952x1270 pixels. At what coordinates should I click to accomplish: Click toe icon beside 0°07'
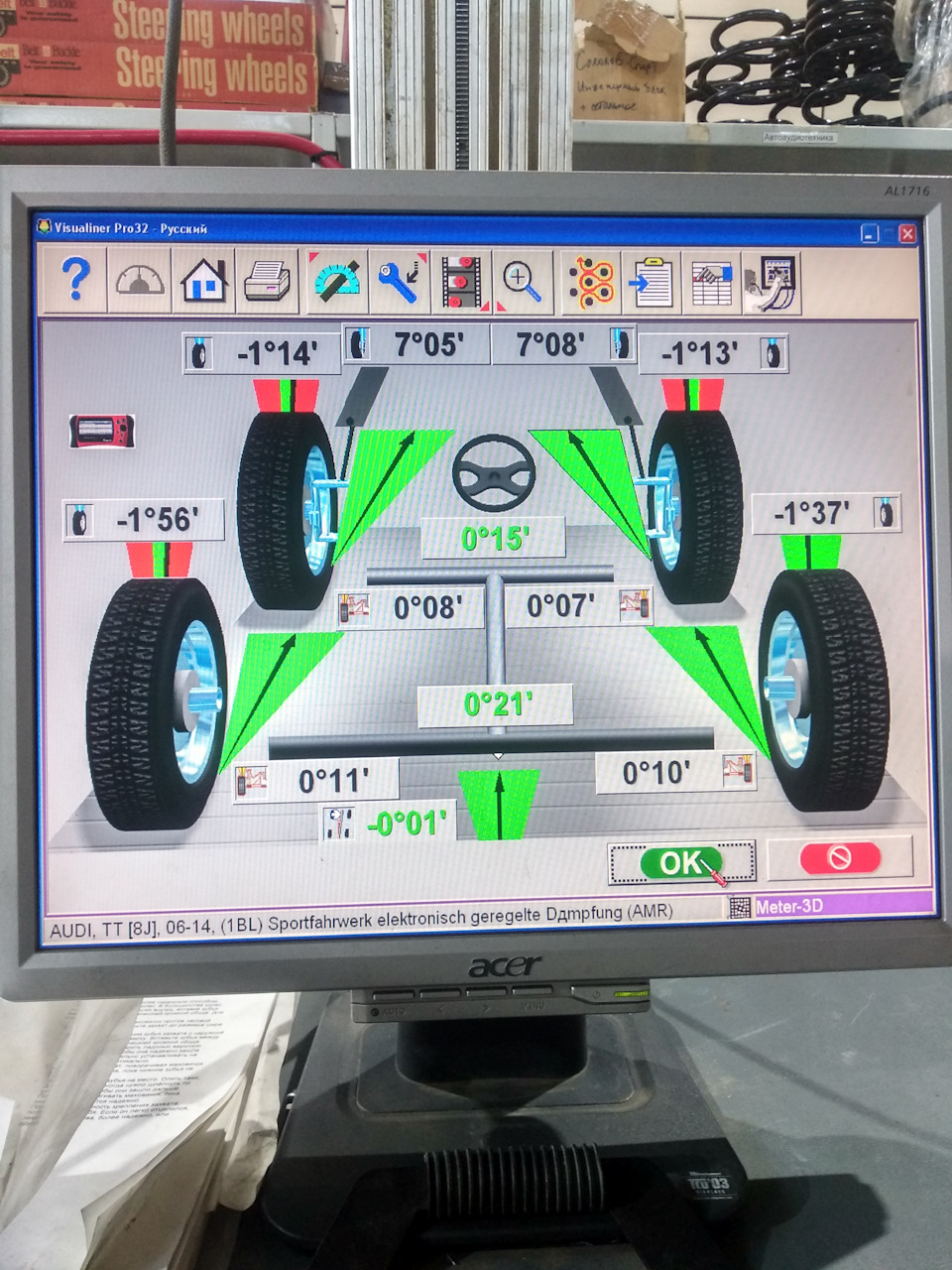pos(636,605)
